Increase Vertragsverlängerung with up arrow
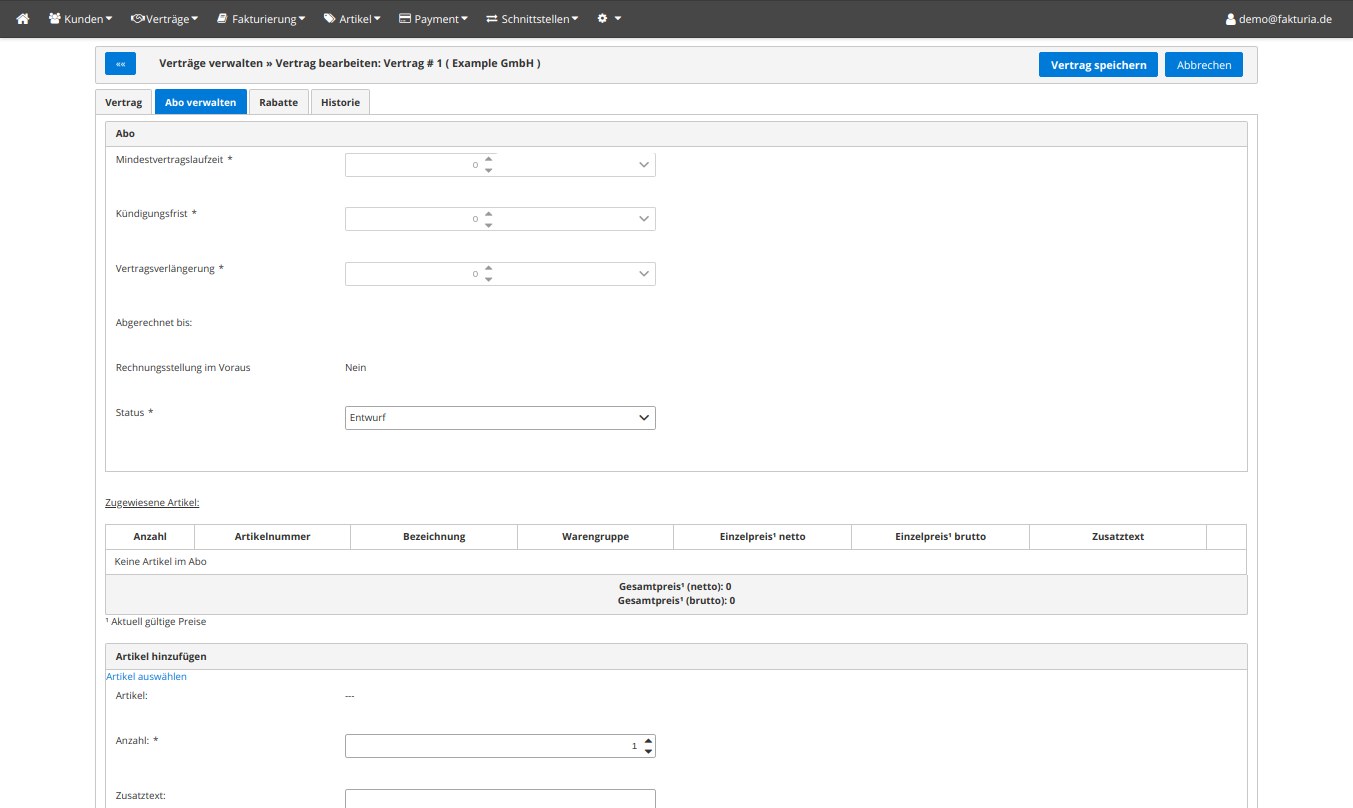 488,267
